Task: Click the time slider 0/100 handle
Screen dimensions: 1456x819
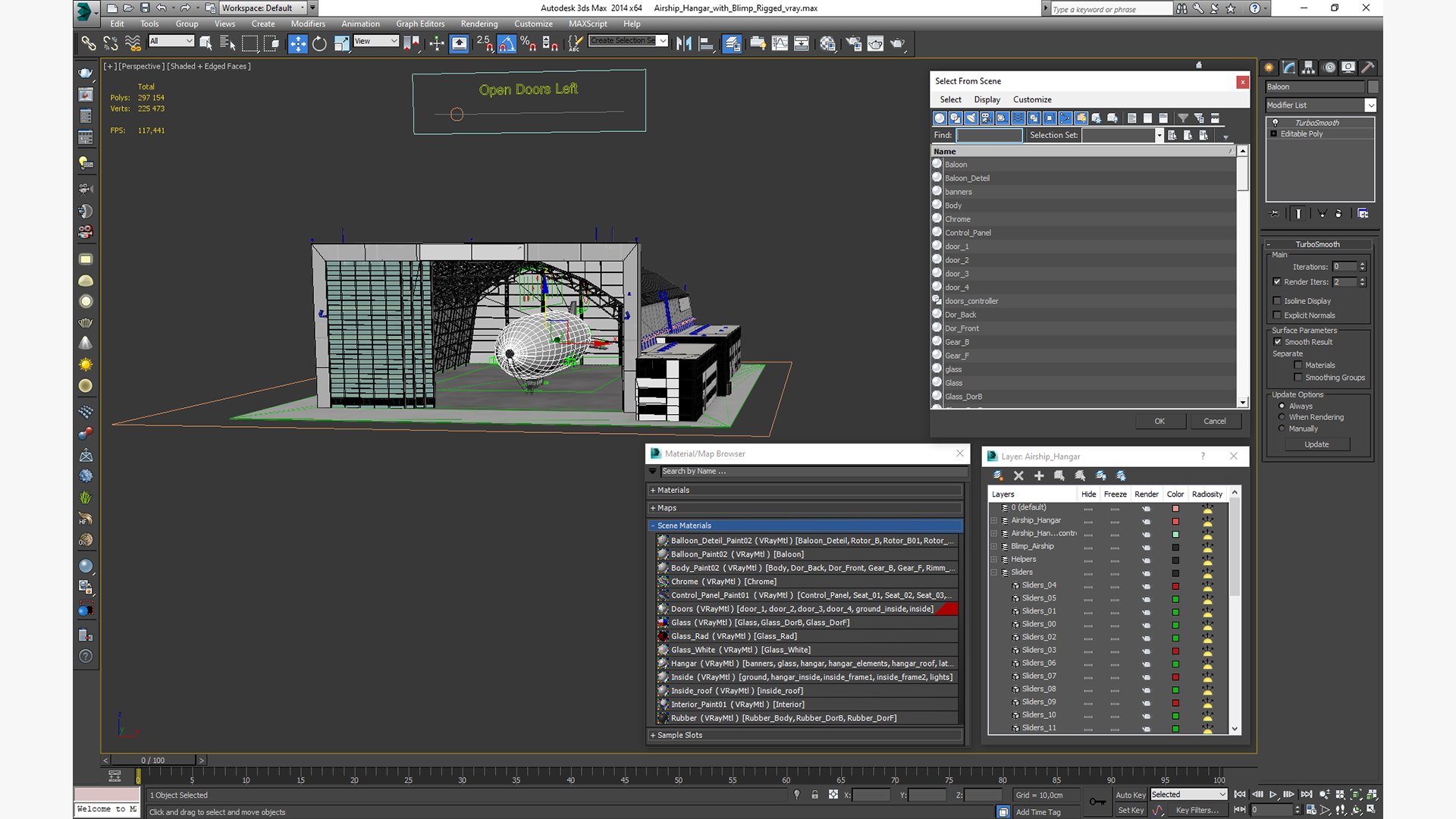Action: [x=153, y=760]
